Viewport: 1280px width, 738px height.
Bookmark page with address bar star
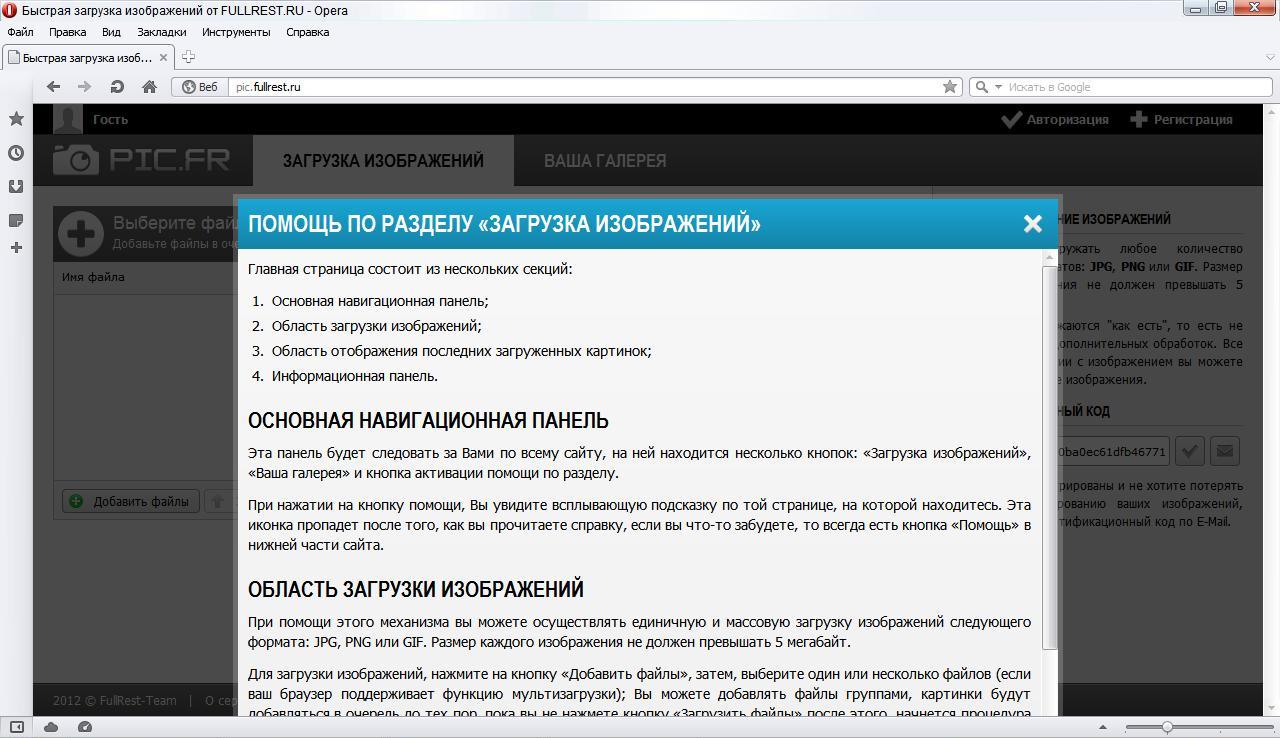pos(950,87)
